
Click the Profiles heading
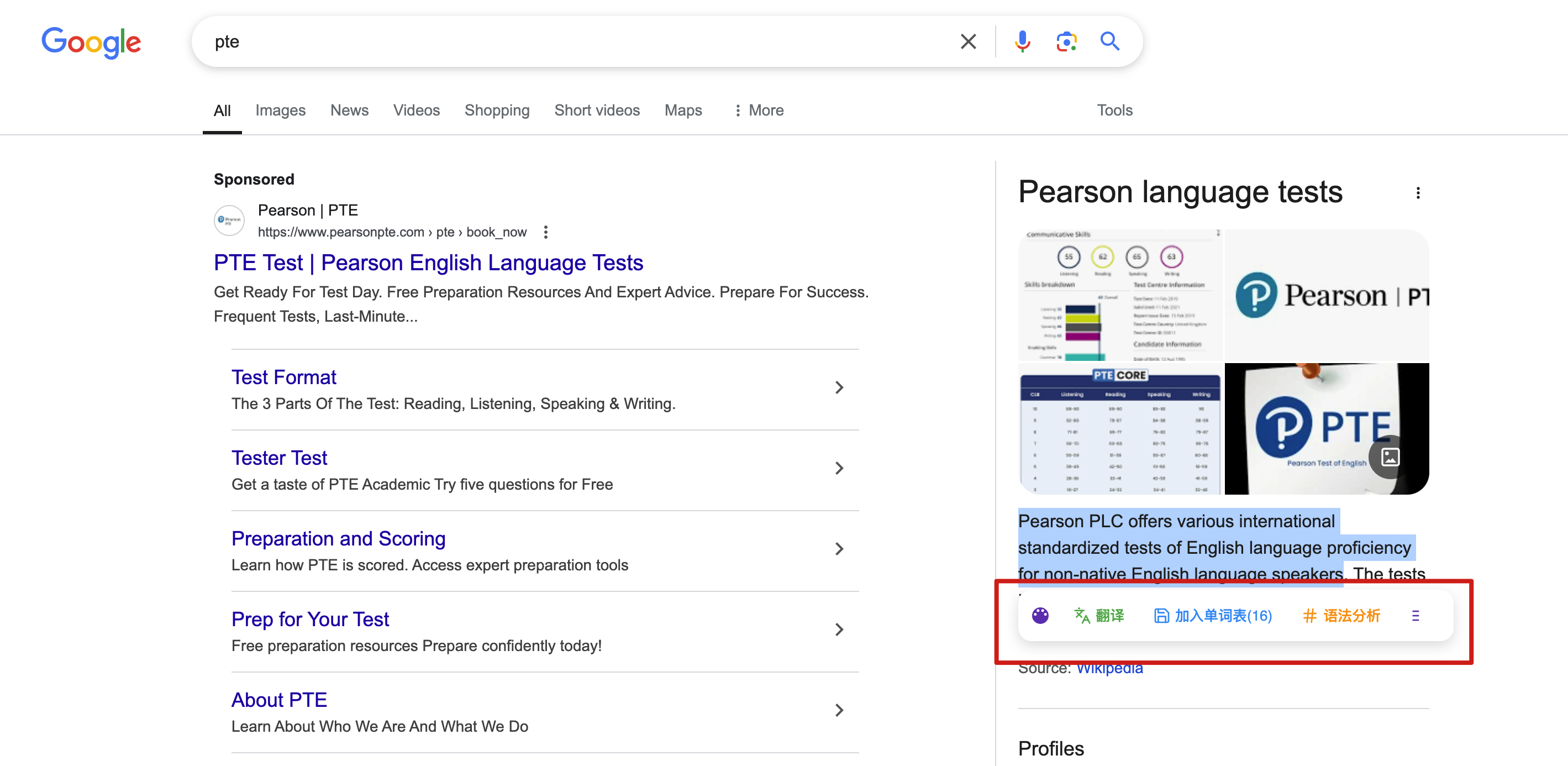pos(1051,748)
